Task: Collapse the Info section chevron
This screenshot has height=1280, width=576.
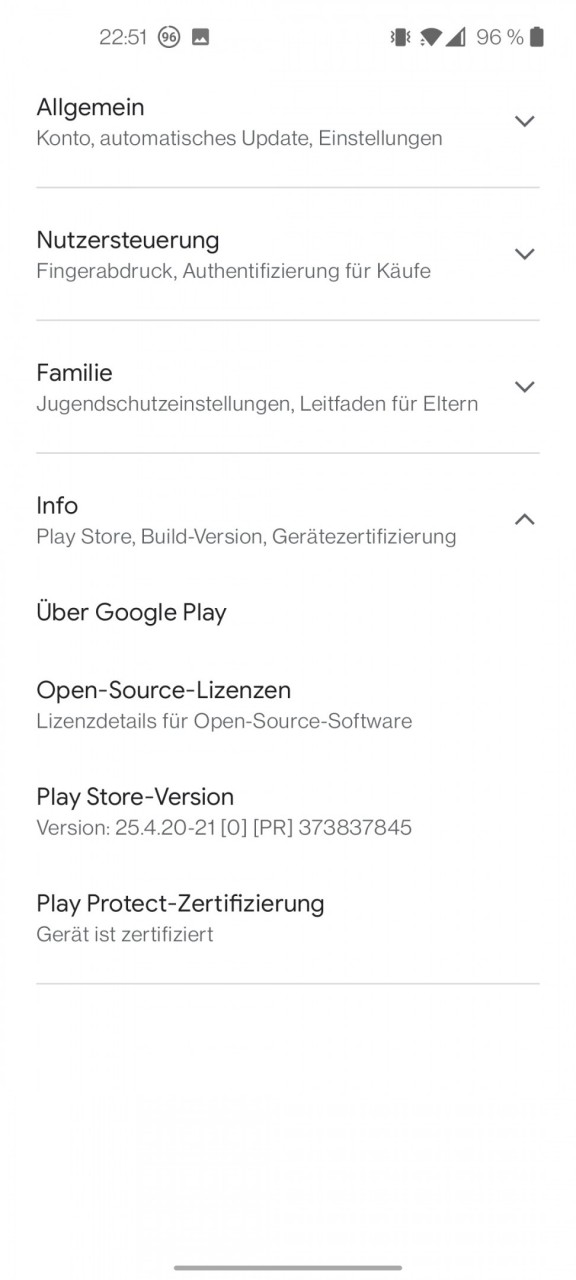Action: tap(524, 519)
